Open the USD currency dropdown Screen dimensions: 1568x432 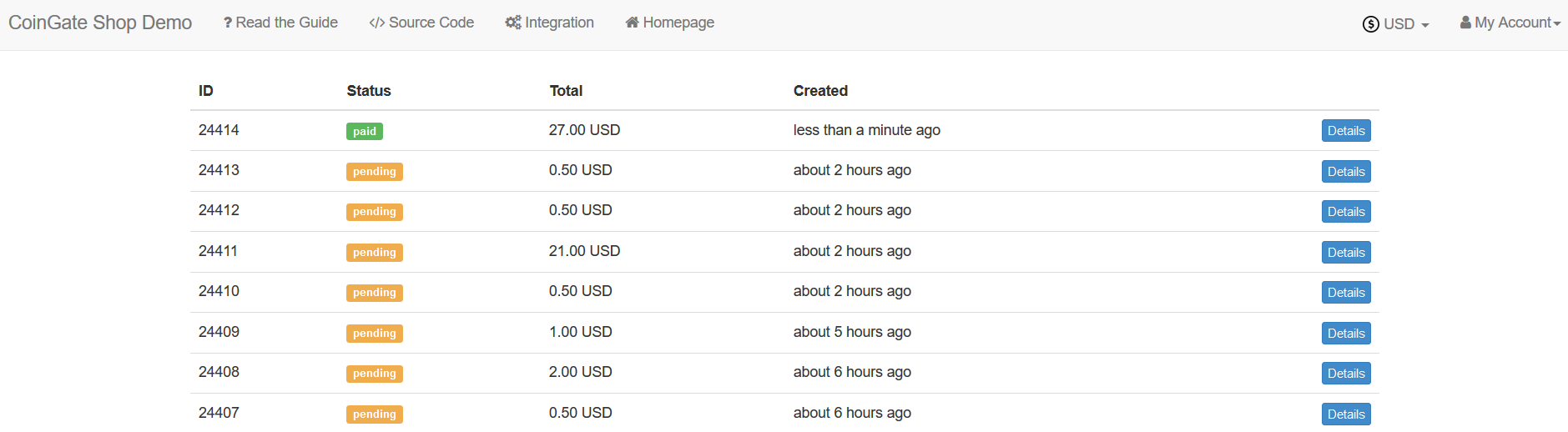1396,24
